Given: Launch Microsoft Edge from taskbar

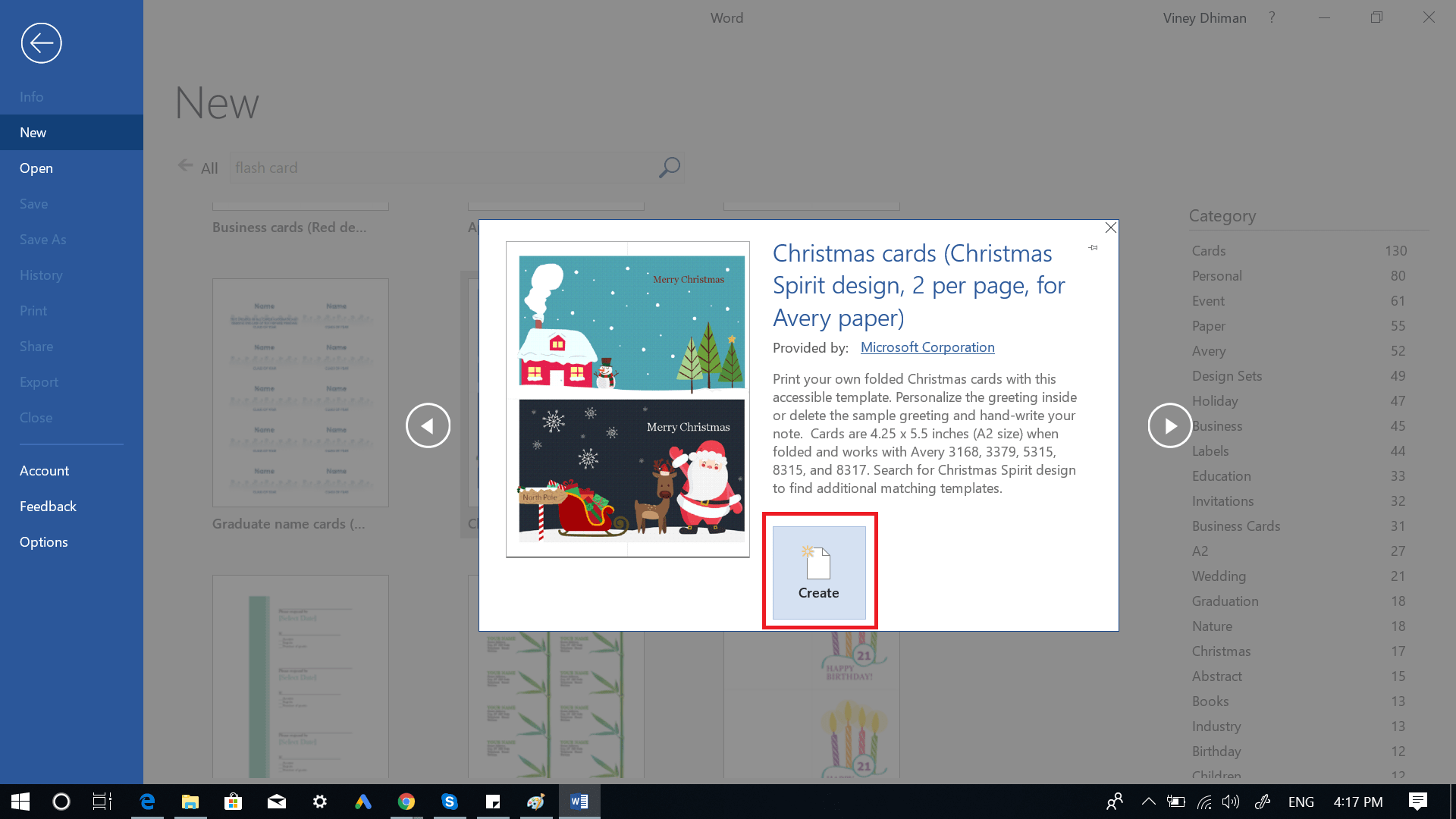Looking at the screenshot, I should pyautogui.click(x=147, y=802).
